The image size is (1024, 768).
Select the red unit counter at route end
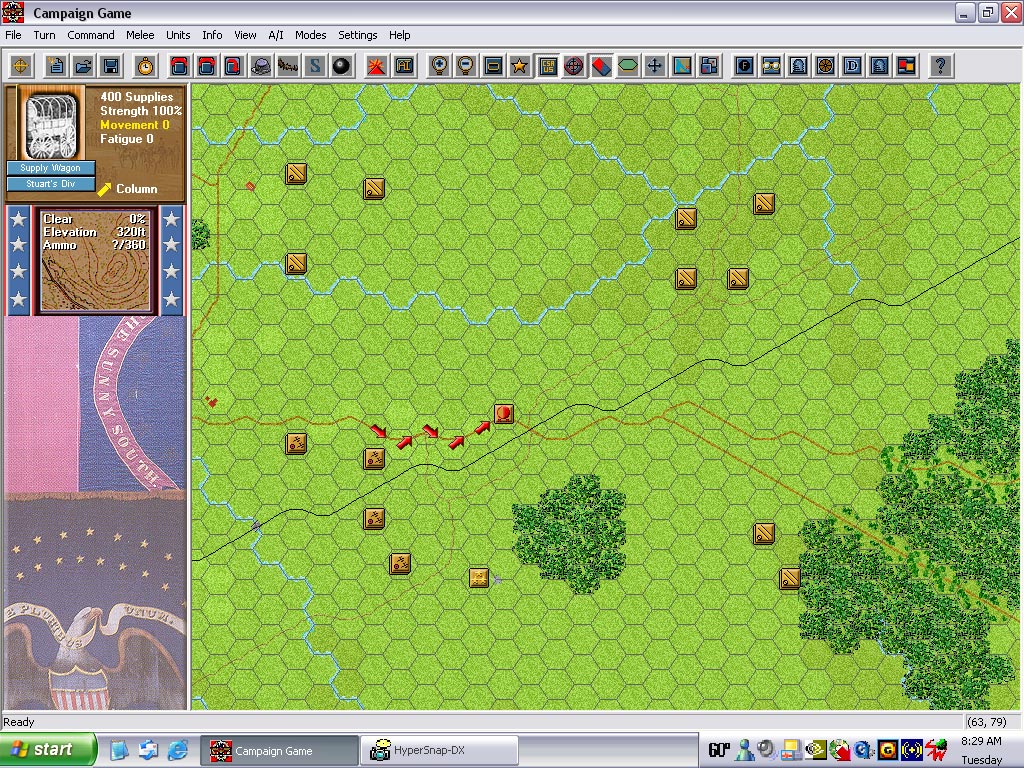[503, 413]
